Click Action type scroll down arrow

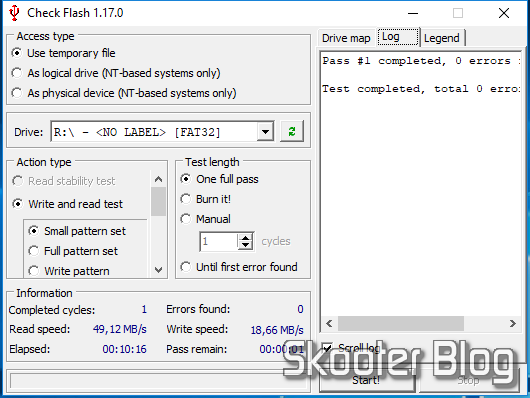click(x=158, y=270)
